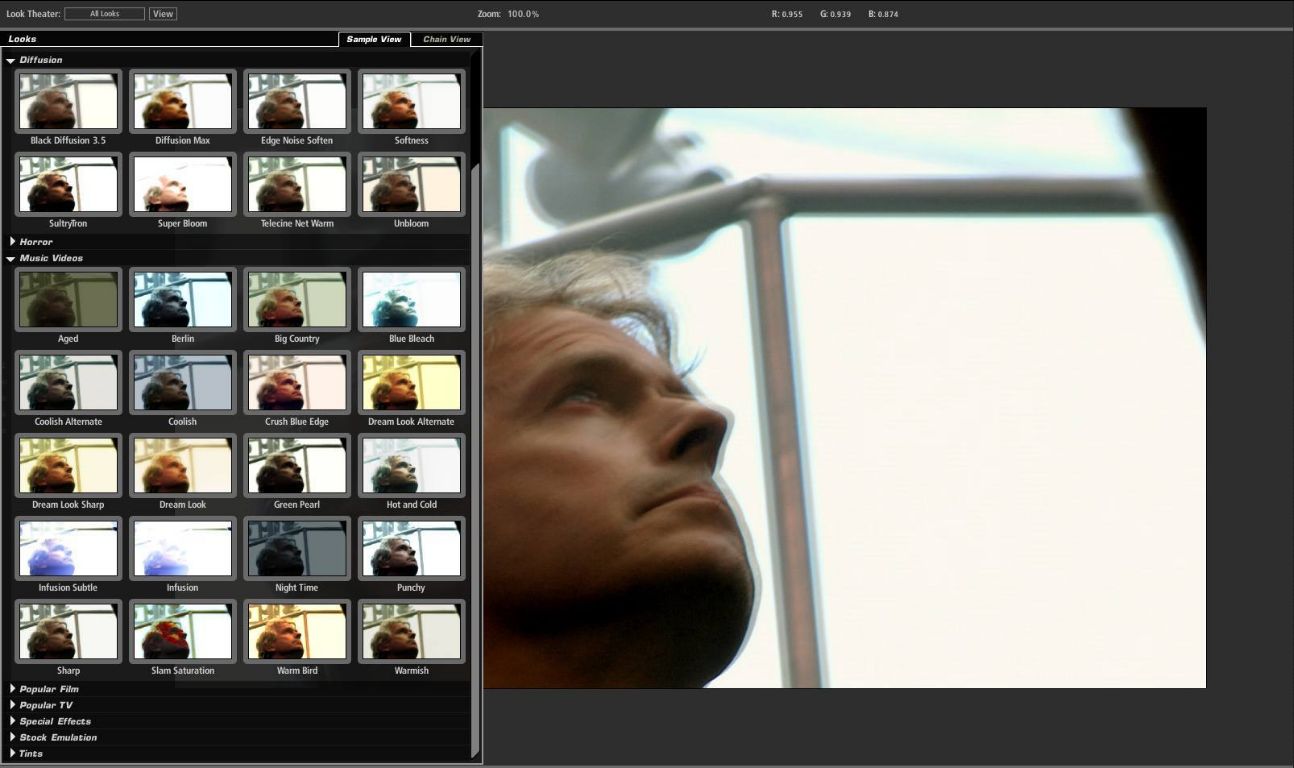1294x768 pixels.
Task: Select the Warmish look thumbnail
Action: [x=411, y=631]
